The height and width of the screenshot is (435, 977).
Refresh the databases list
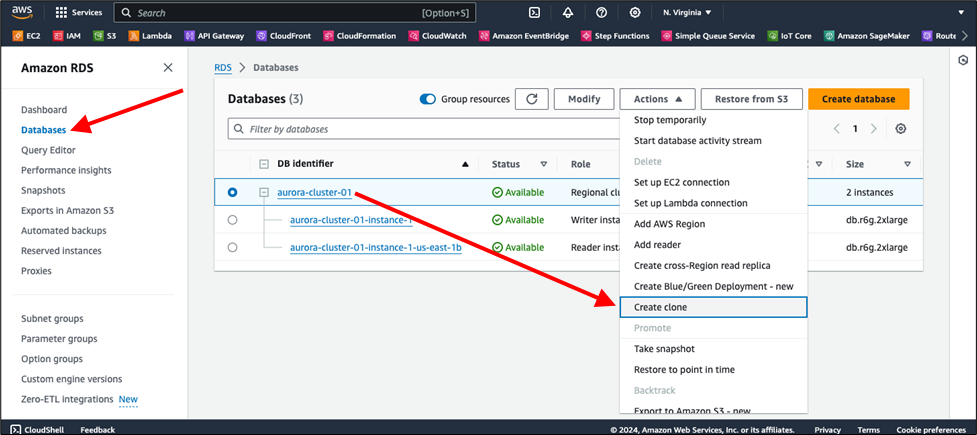531,99
